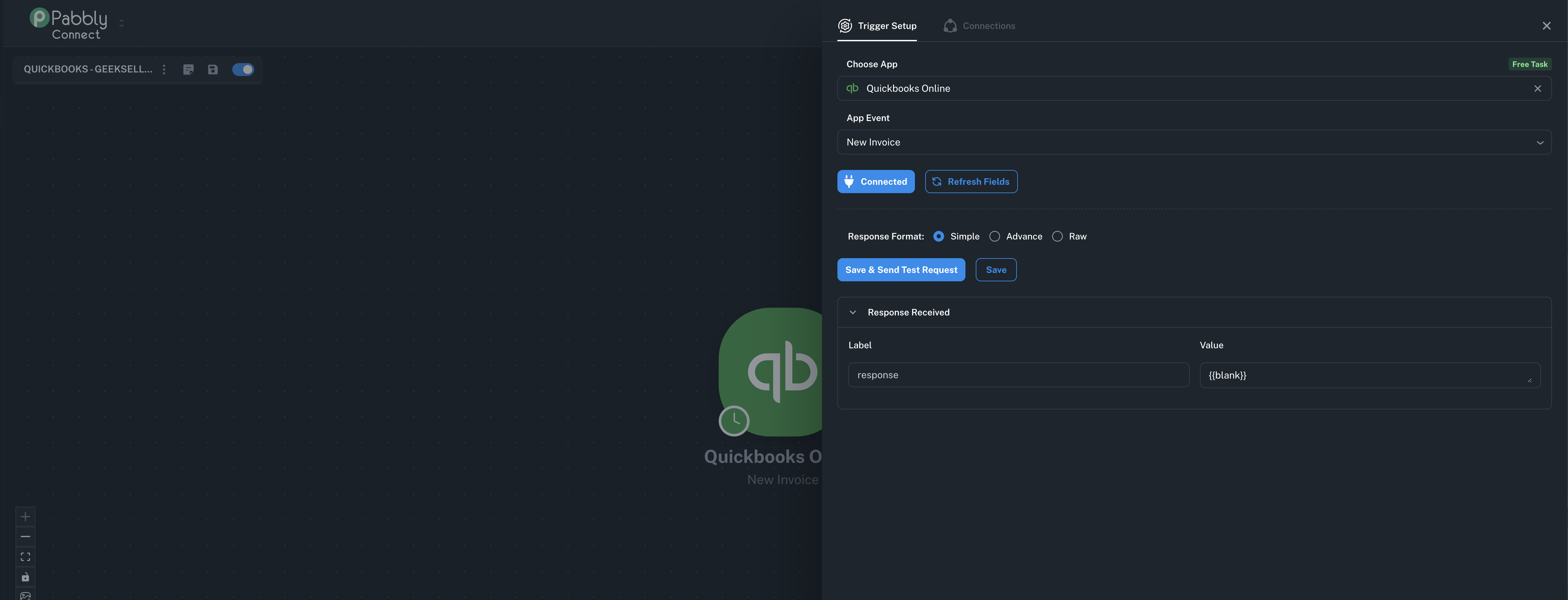Click the save workflow disk icon
Screen dimensions: 1568x600
point(212,70)
